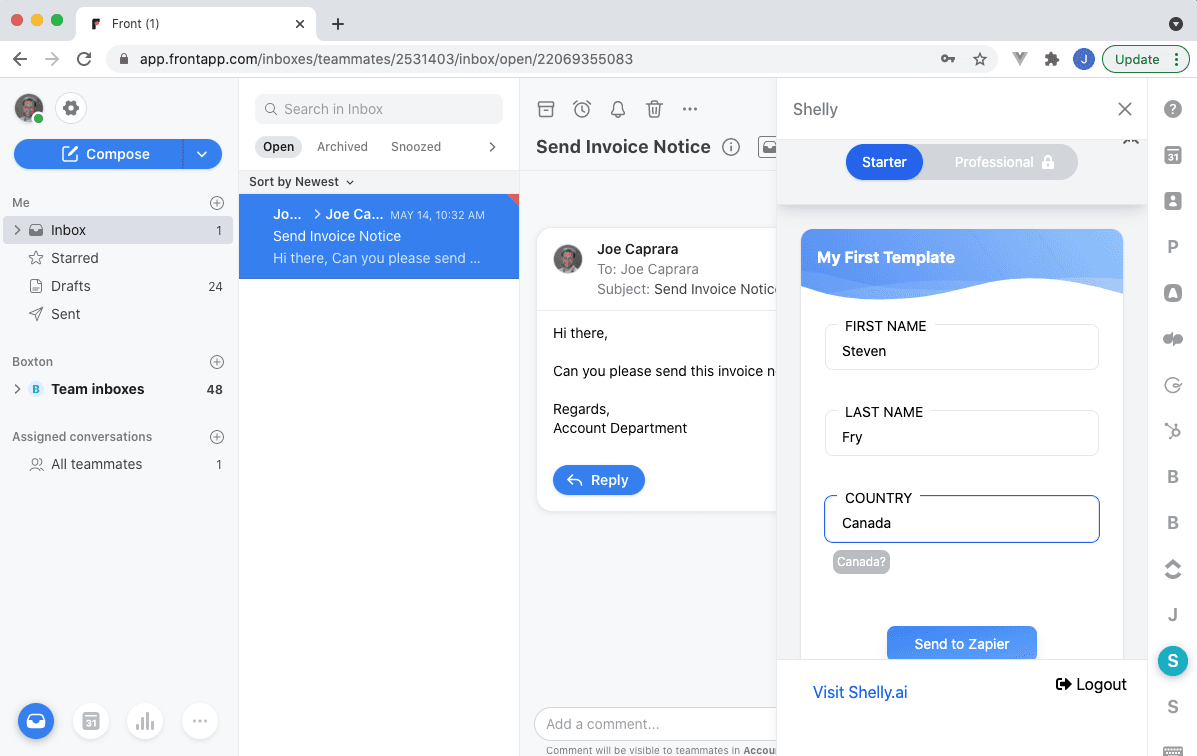Open browser extensions puzzle icon
The height and width of the screenshot is (756, 1197).
tap(1052, 59)
